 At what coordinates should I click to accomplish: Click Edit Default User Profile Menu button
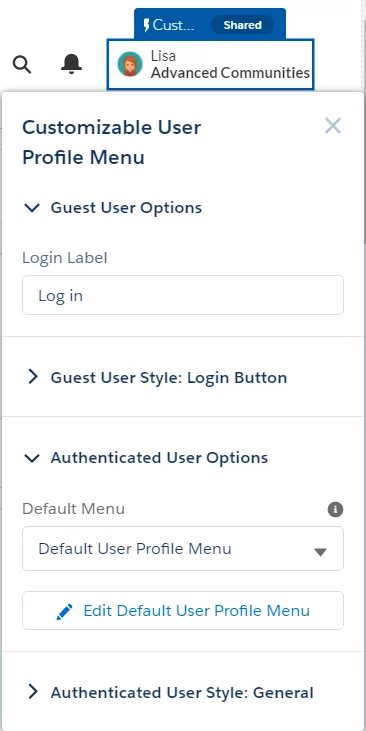point(183,611)
